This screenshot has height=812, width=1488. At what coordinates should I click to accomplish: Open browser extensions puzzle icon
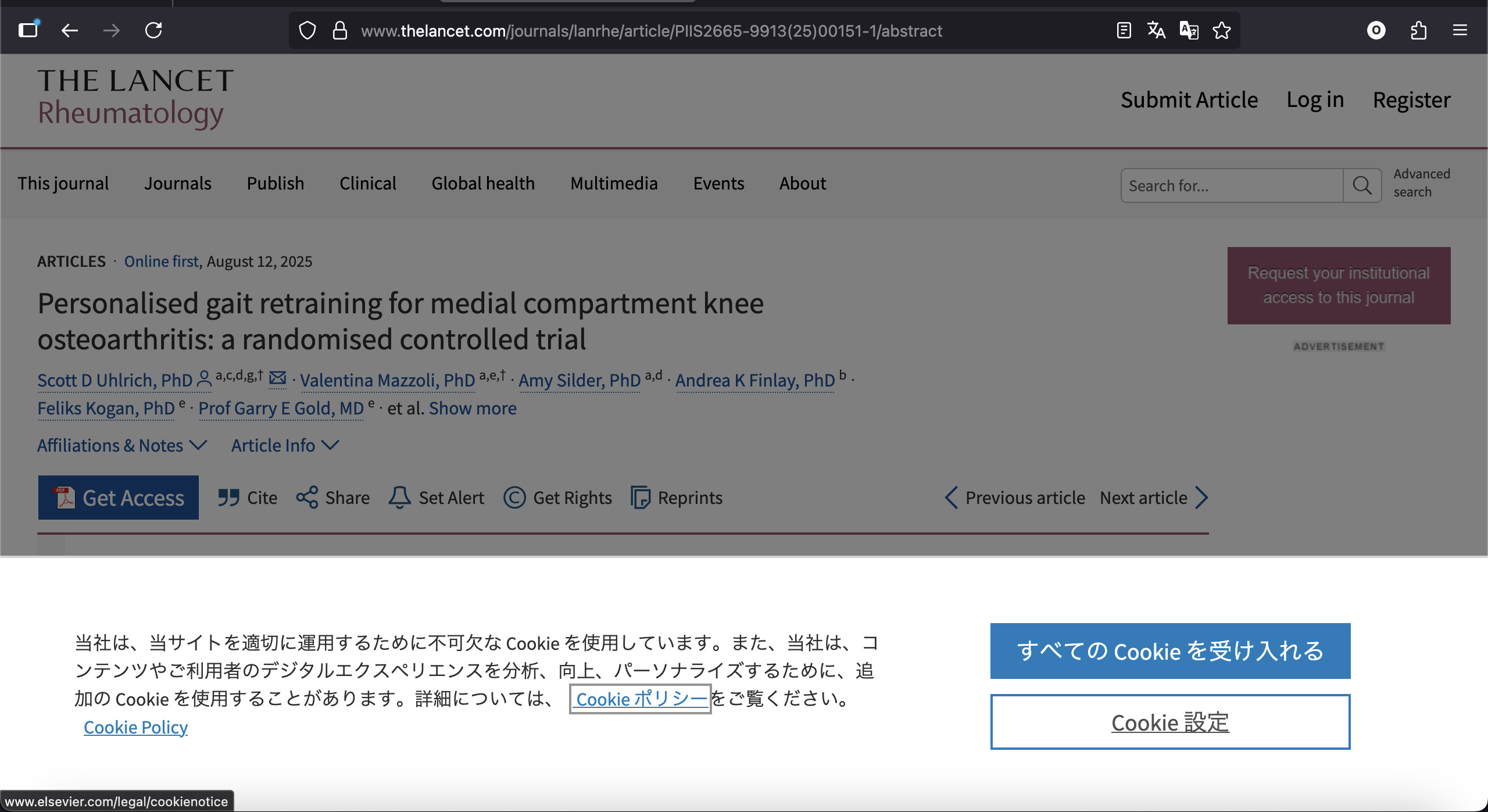click(x=1418, y=30)
